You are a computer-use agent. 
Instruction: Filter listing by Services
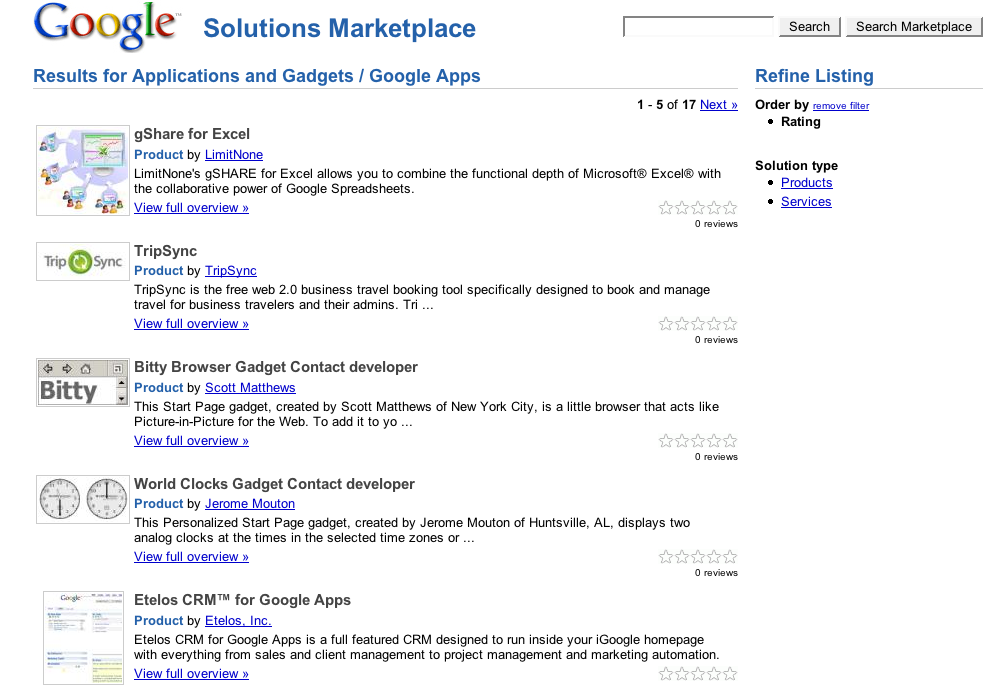click(x=806, y=202)
